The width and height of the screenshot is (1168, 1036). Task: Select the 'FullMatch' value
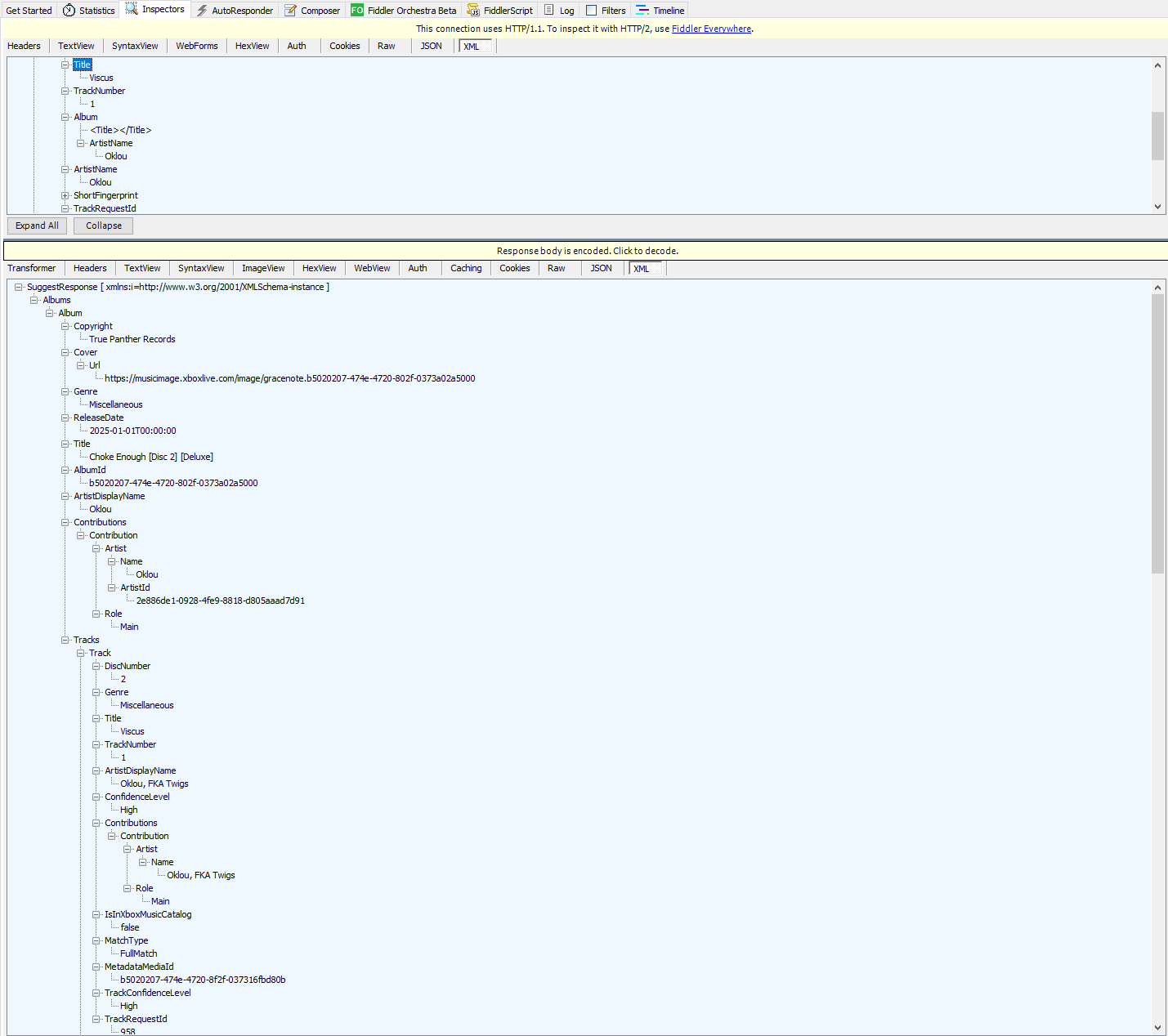click(x=139, y=953)
